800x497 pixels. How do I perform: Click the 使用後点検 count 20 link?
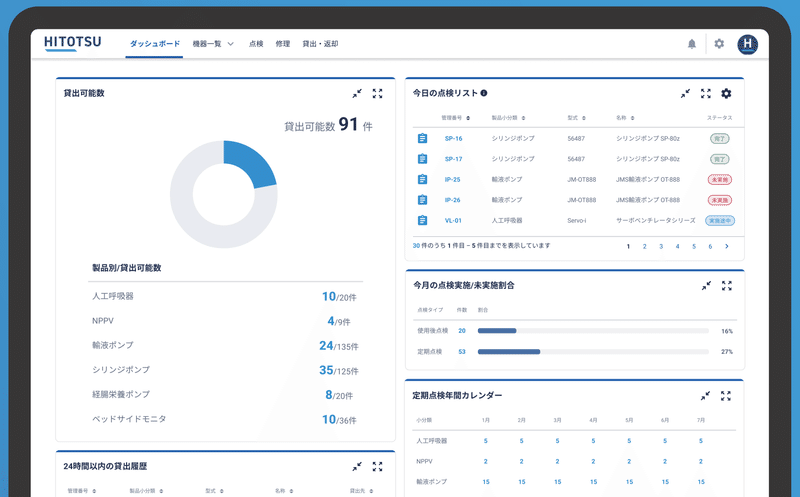pyautogui.click(x=462, y=331)
